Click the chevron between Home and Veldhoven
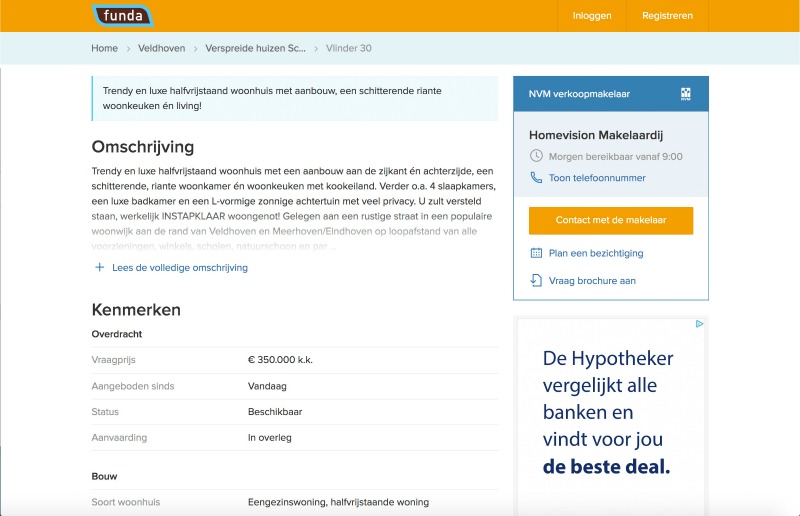The image size is (800, 516). (128, 48)
